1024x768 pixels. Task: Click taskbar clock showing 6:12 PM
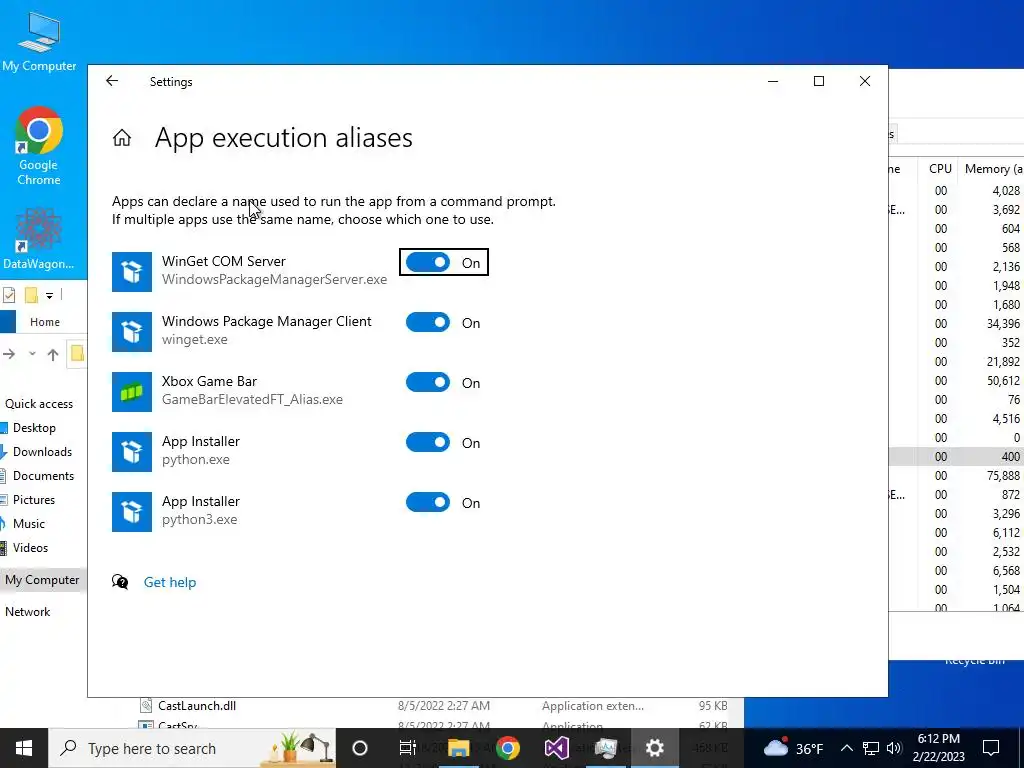[938, 748]
